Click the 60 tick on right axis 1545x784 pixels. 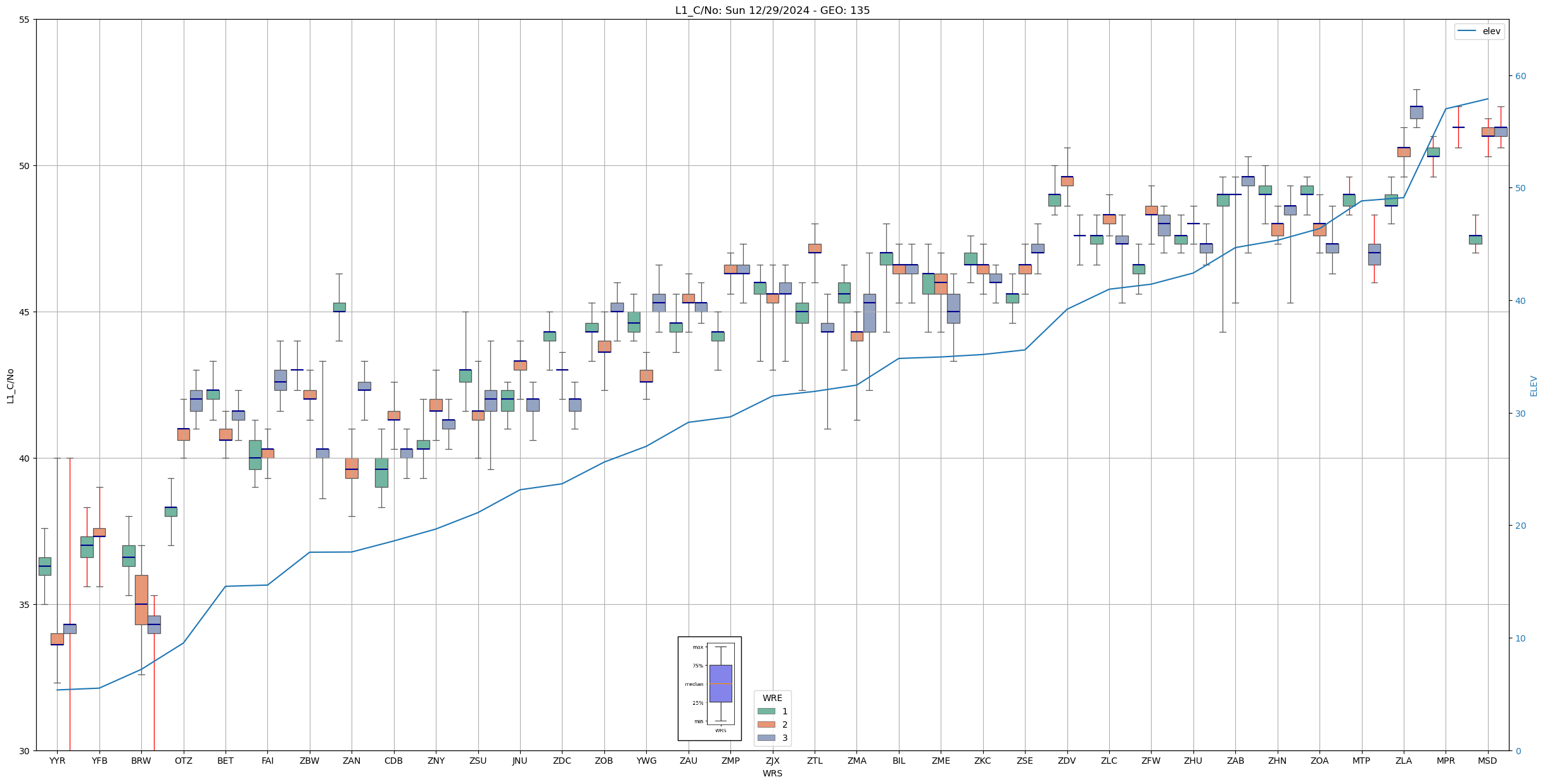(x=1520, y=76)
